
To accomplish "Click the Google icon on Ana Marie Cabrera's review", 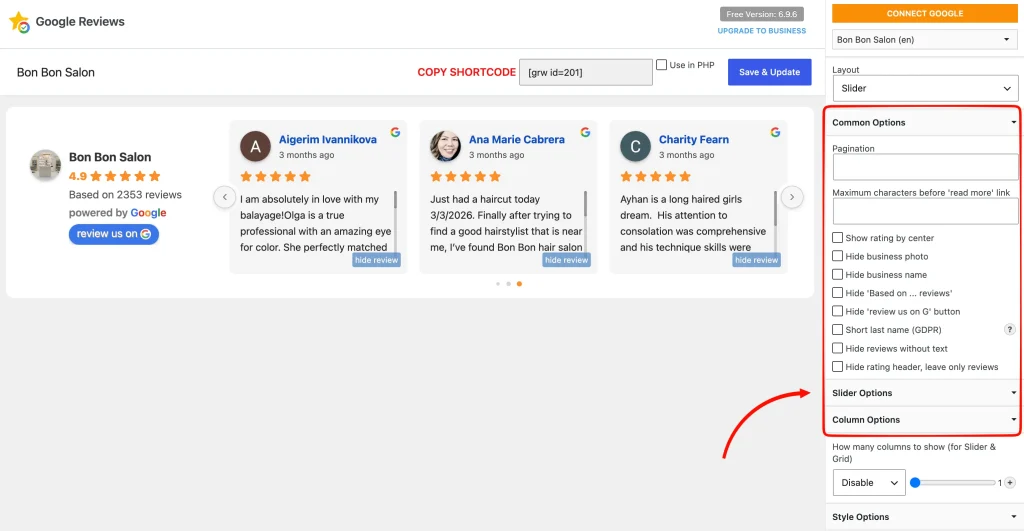I will coord(585,132).
